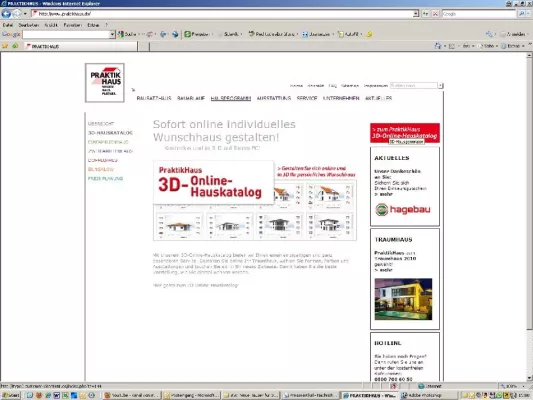Select the PRAKTIKHAUS browser tab
533x400 pixels.
tap(81, 46)
